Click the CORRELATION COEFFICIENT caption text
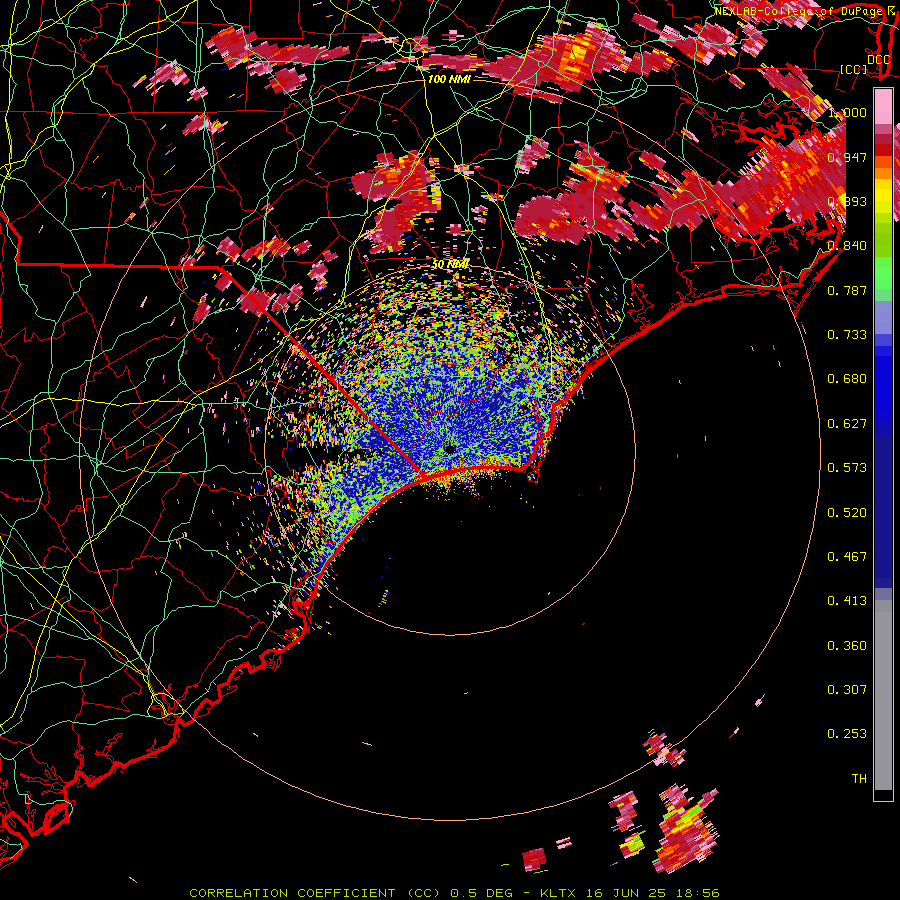The image size is (900, 900). coord(293,893)
